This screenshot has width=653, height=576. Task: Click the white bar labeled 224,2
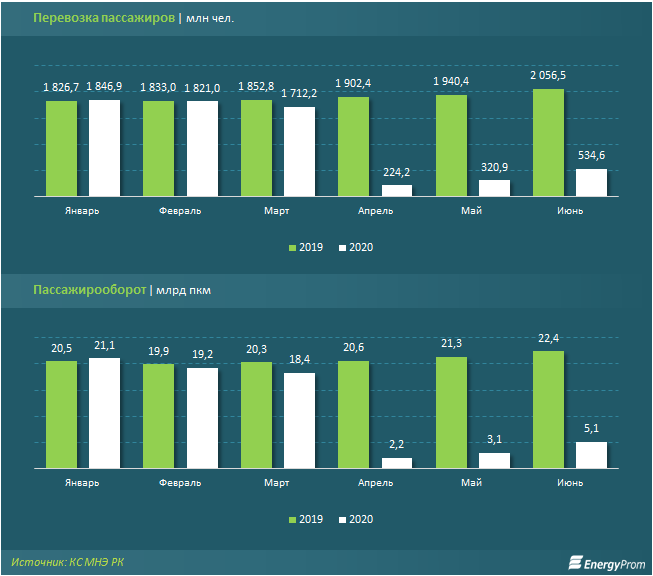pos(397,190)
